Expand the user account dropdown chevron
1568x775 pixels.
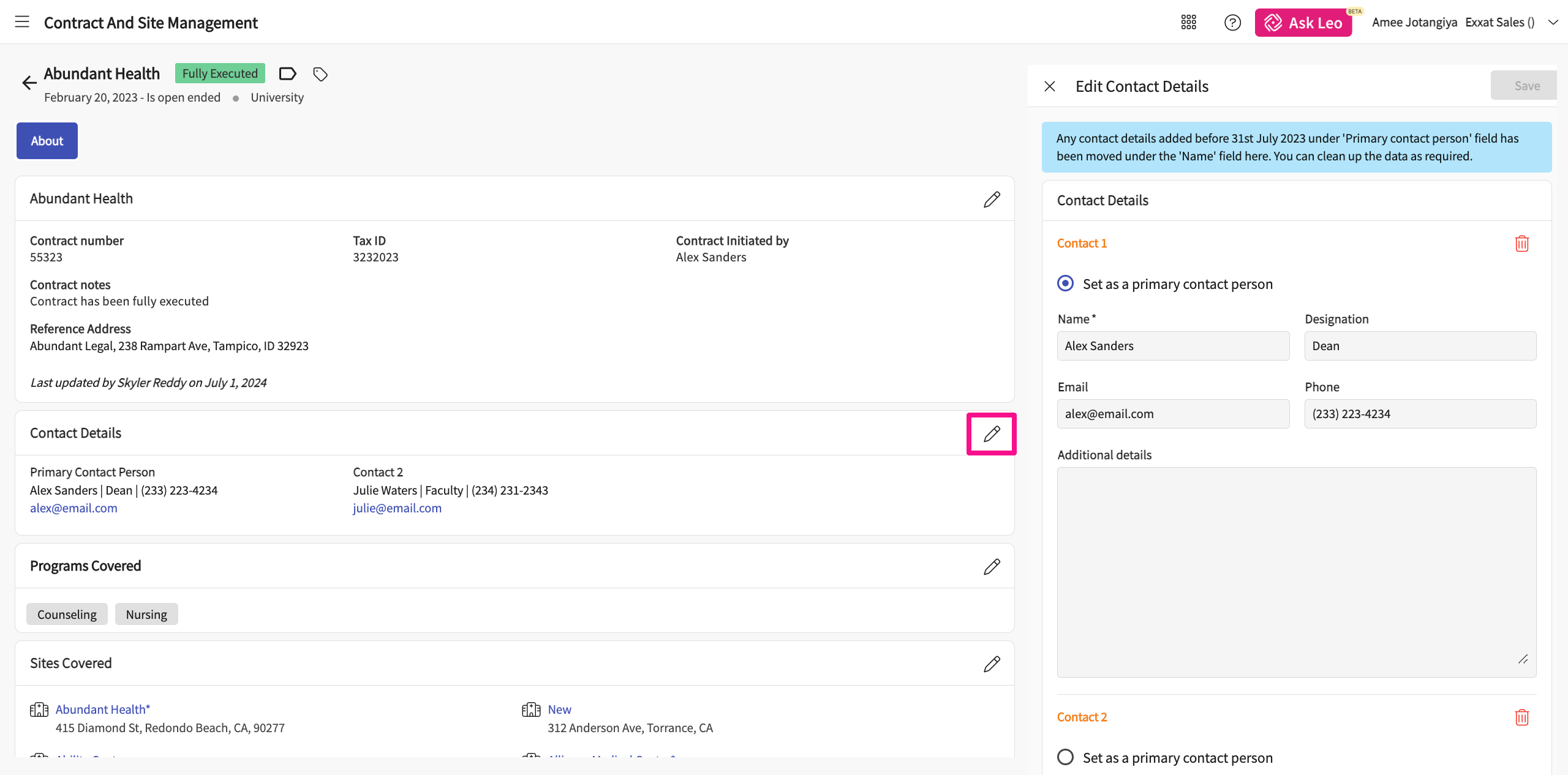click(x=1553, y=23)
